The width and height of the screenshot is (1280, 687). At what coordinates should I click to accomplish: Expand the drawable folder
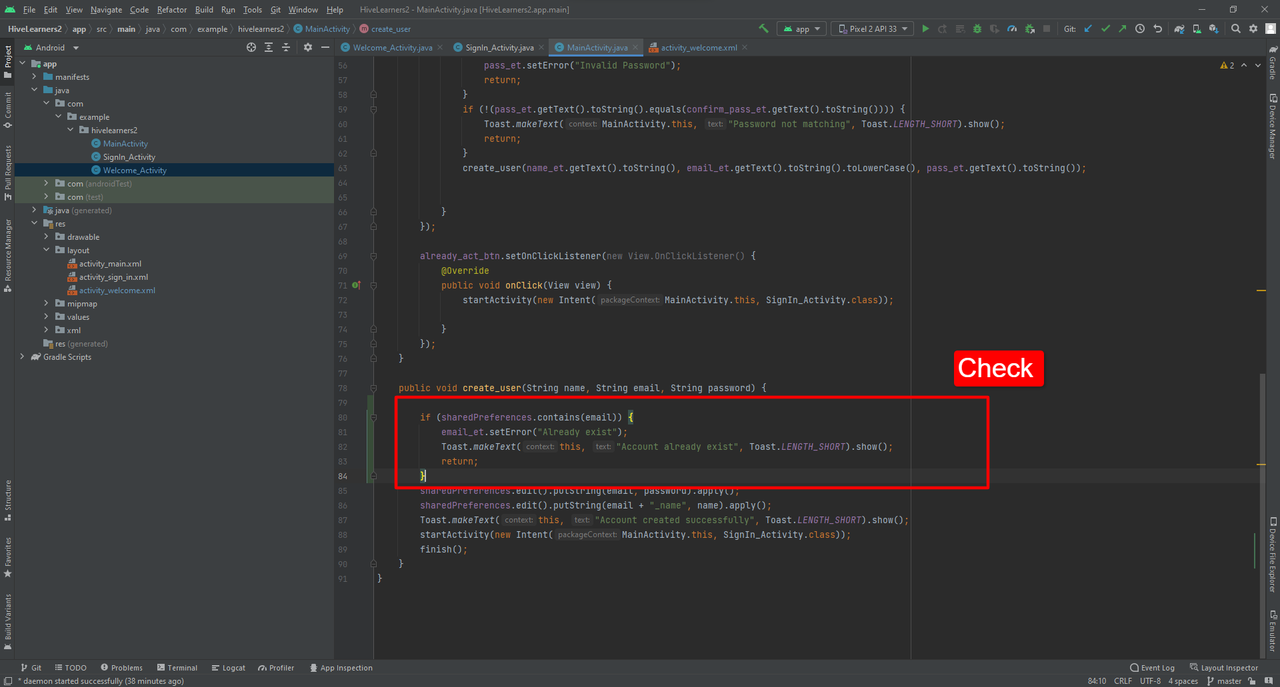coord(46,237)
